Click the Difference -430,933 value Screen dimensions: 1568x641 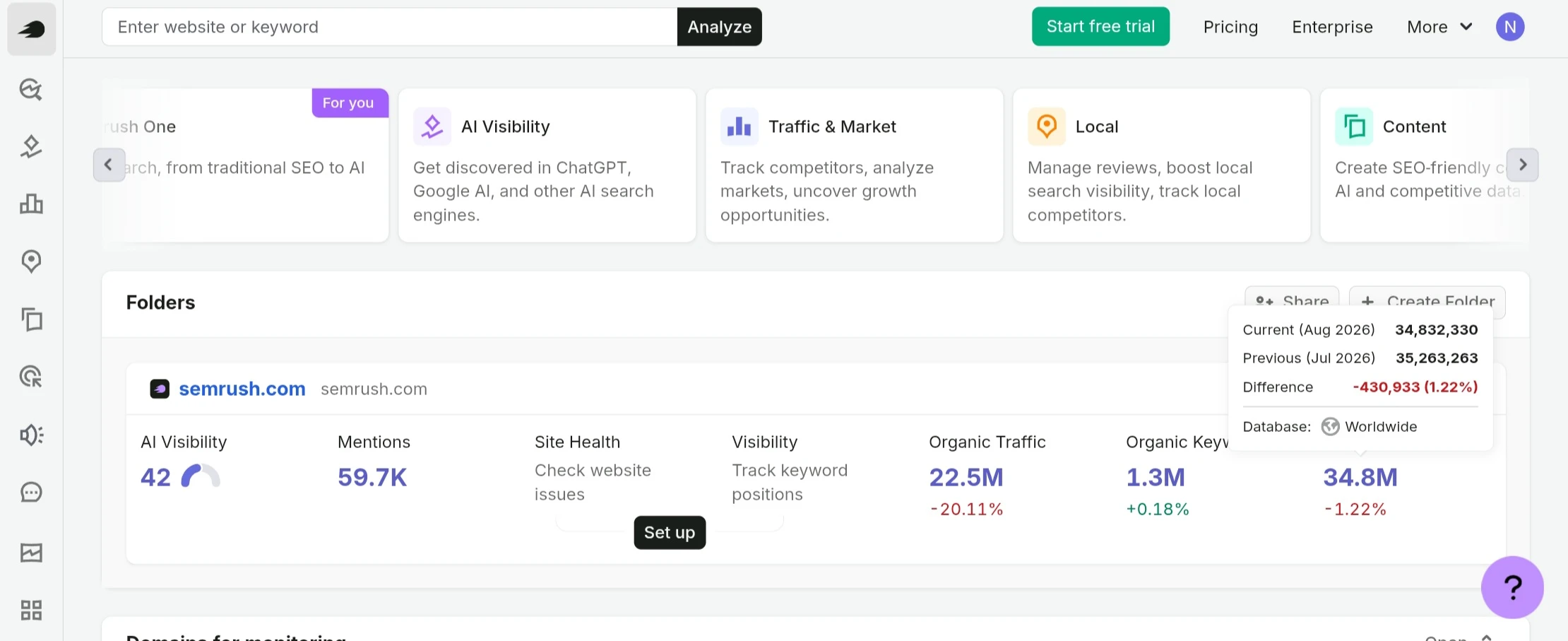point(1415,387)
